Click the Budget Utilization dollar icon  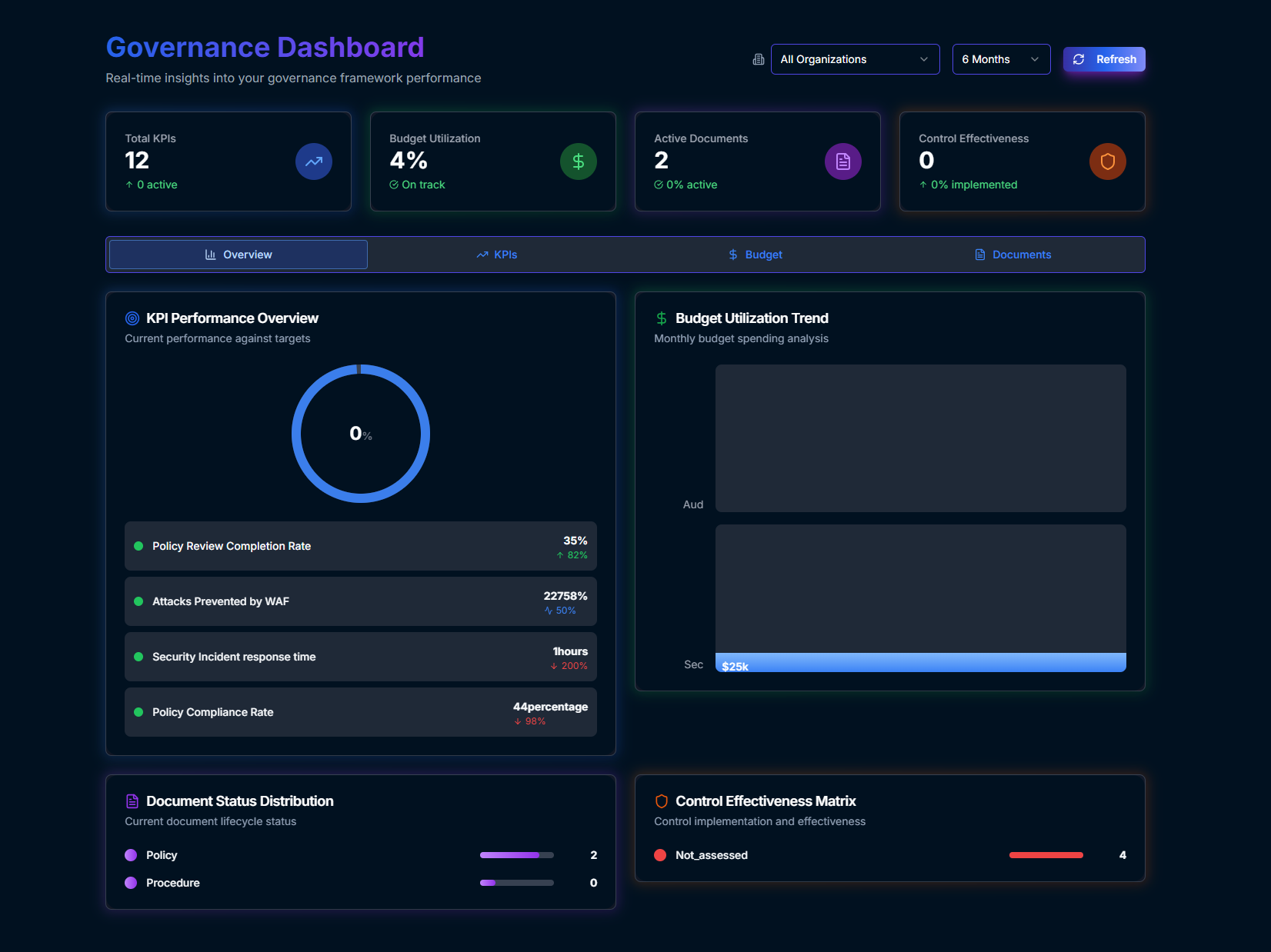[x=579, y=161]
